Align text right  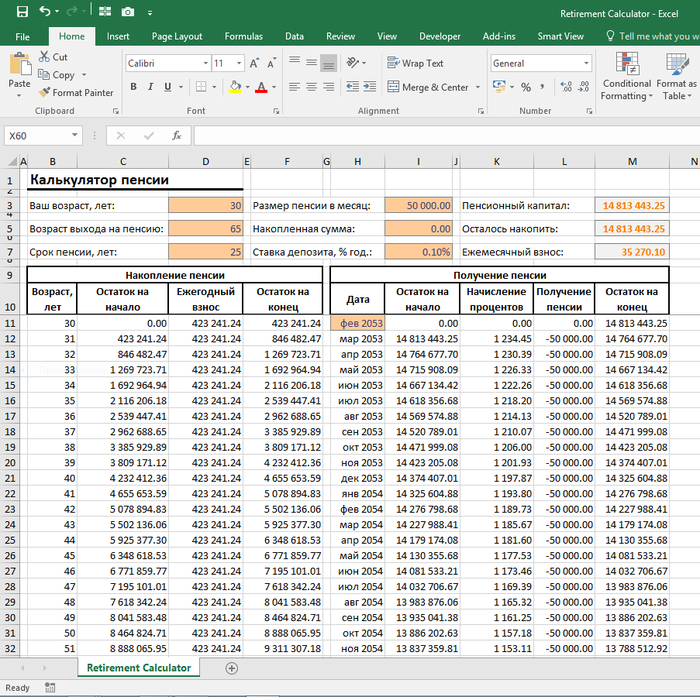329,87
